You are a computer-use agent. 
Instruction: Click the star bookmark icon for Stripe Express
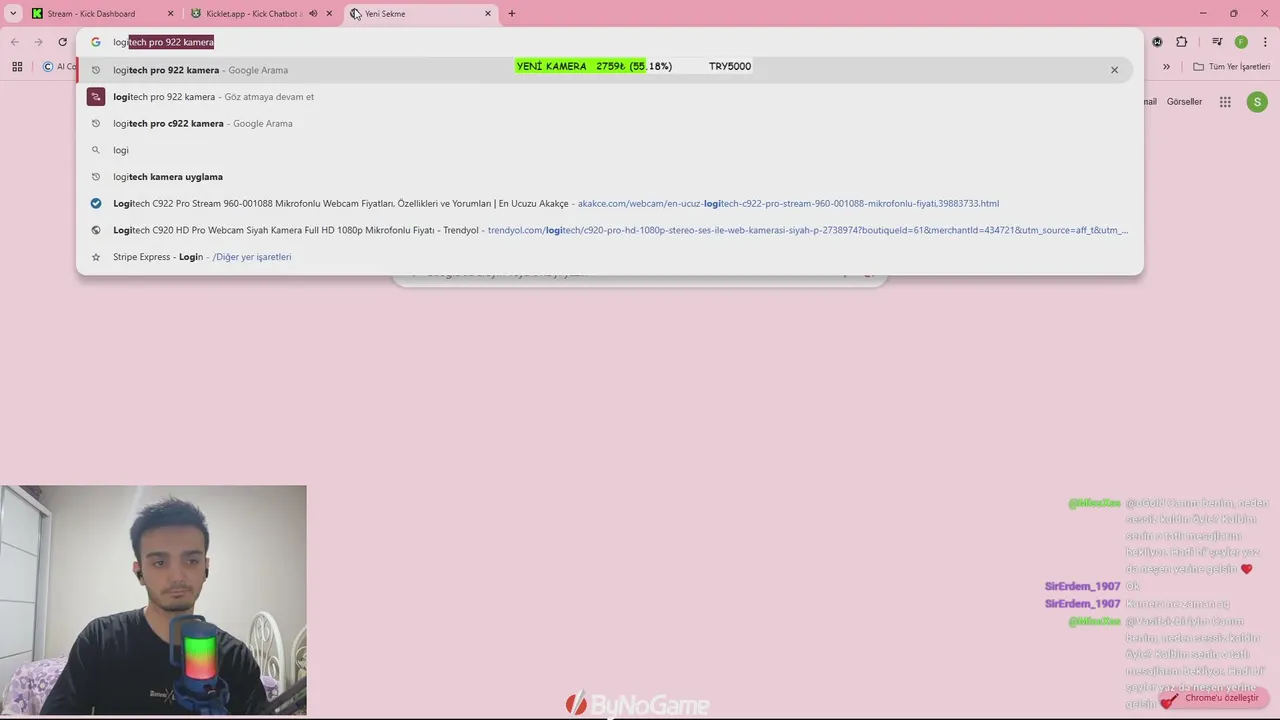tap(96, 257)
